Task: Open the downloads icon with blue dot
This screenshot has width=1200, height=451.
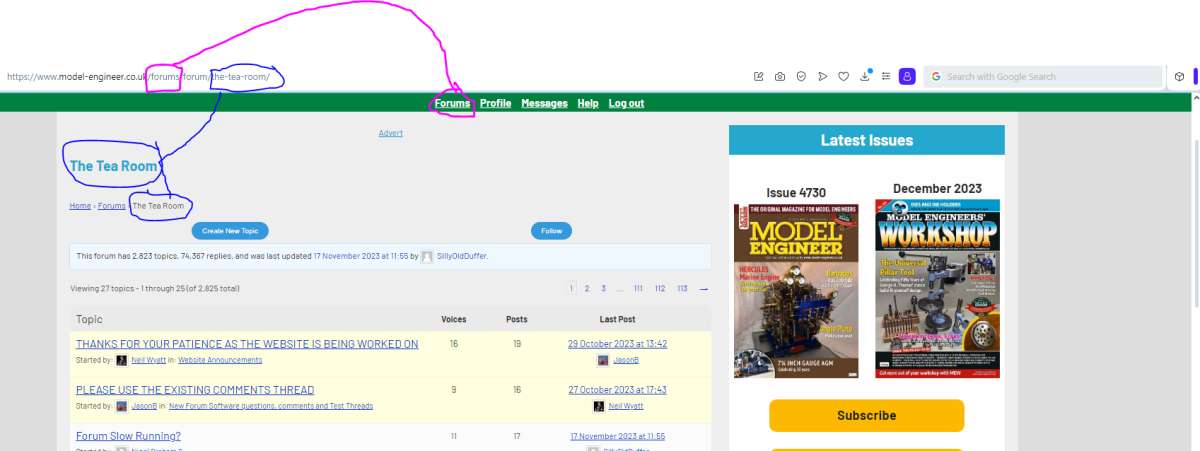Action: [x=866, y=76]
